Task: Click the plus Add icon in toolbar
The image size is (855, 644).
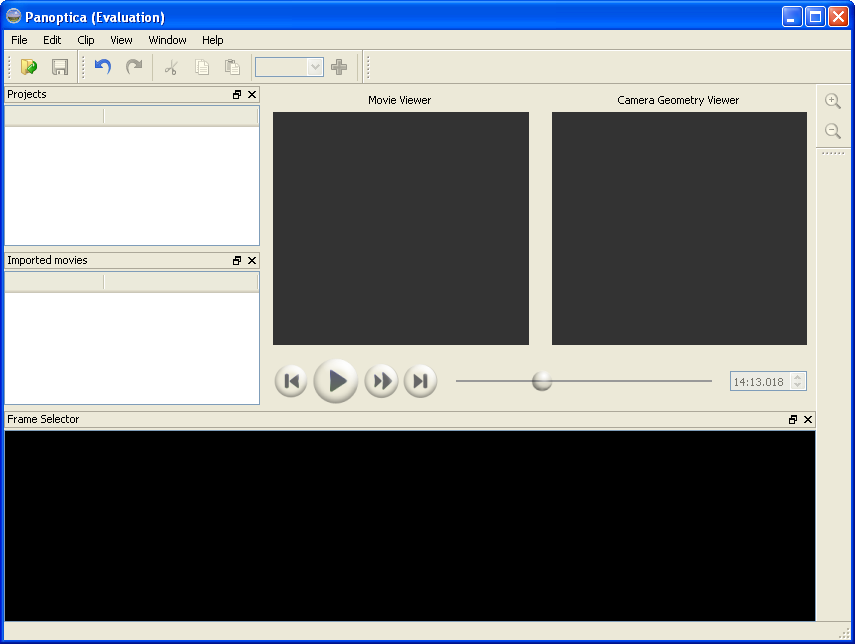Action: [339, 67]
